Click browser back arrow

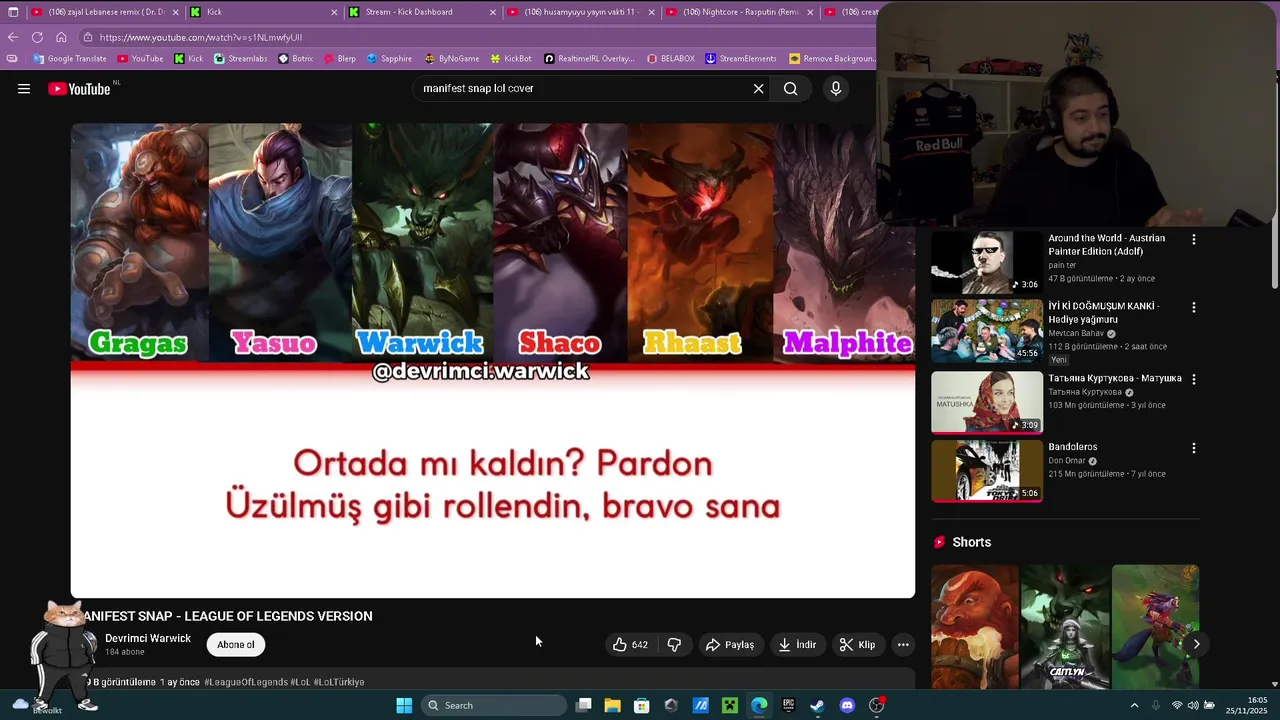(13, 37)
